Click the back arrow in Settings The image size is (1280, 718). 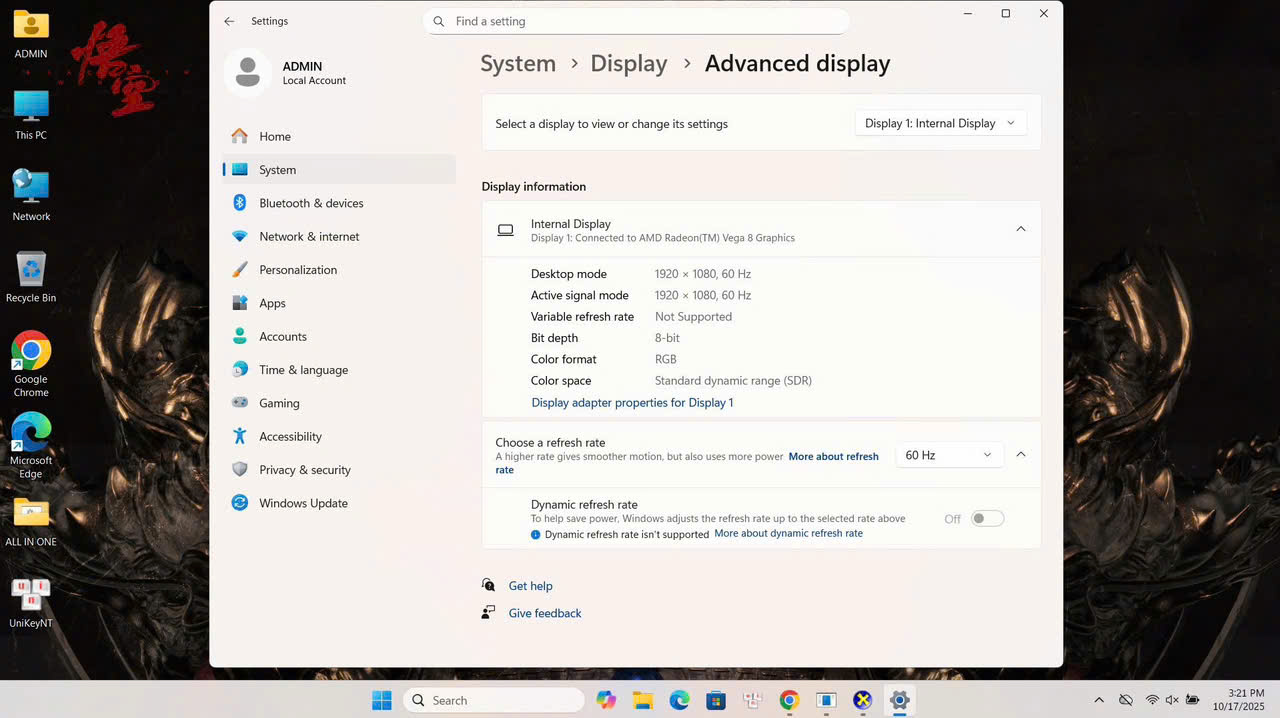[x=229, y=21]
